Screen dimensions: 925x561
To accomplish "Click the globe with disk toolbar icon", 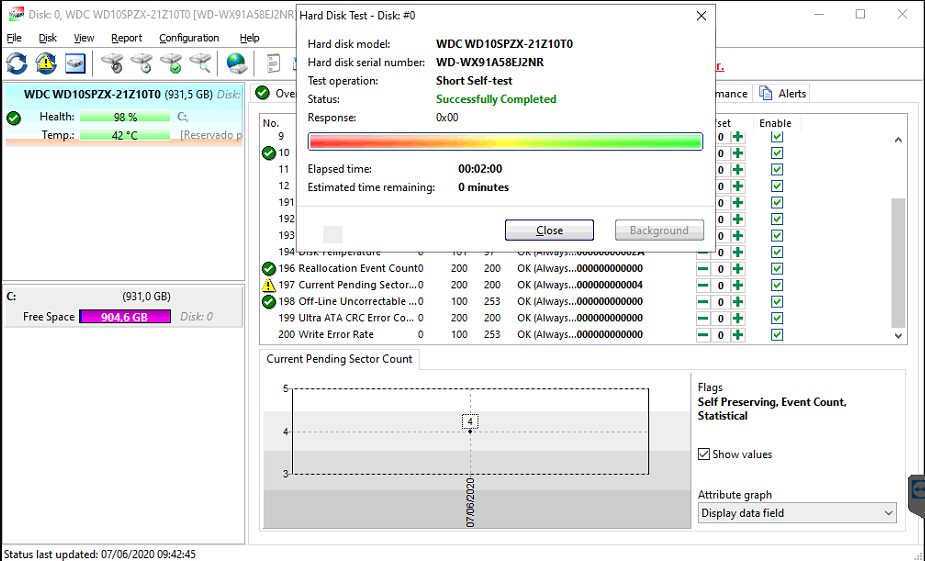I will [x=237, y=63].
